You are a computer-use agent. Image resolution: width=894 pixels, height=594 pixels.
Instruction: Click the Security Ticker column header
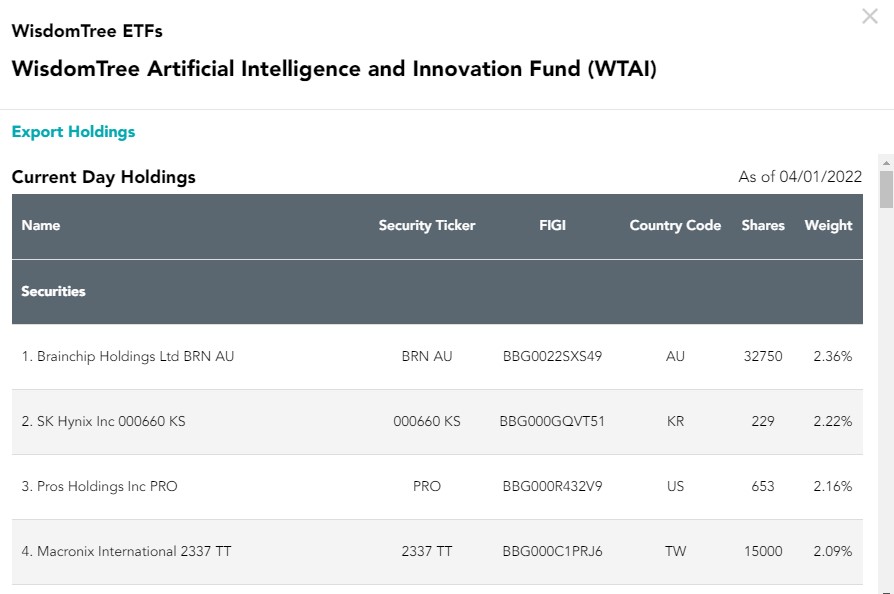(x=426, y=225)
